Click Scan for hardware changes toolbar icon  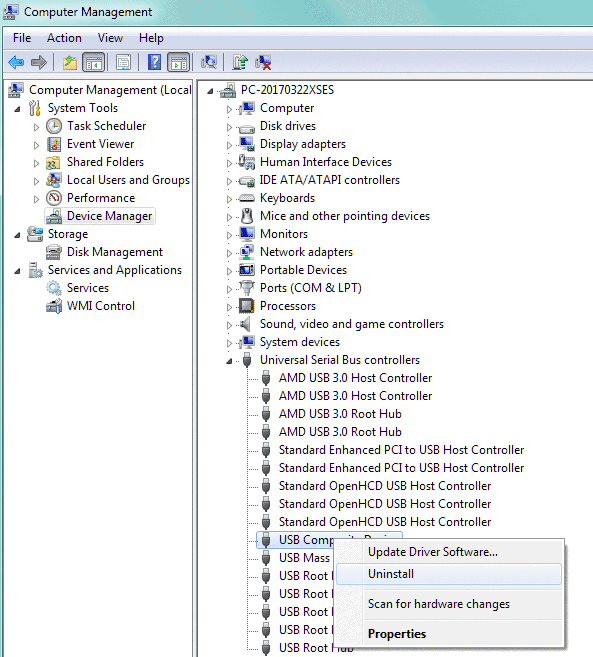(x=209, y=62)
